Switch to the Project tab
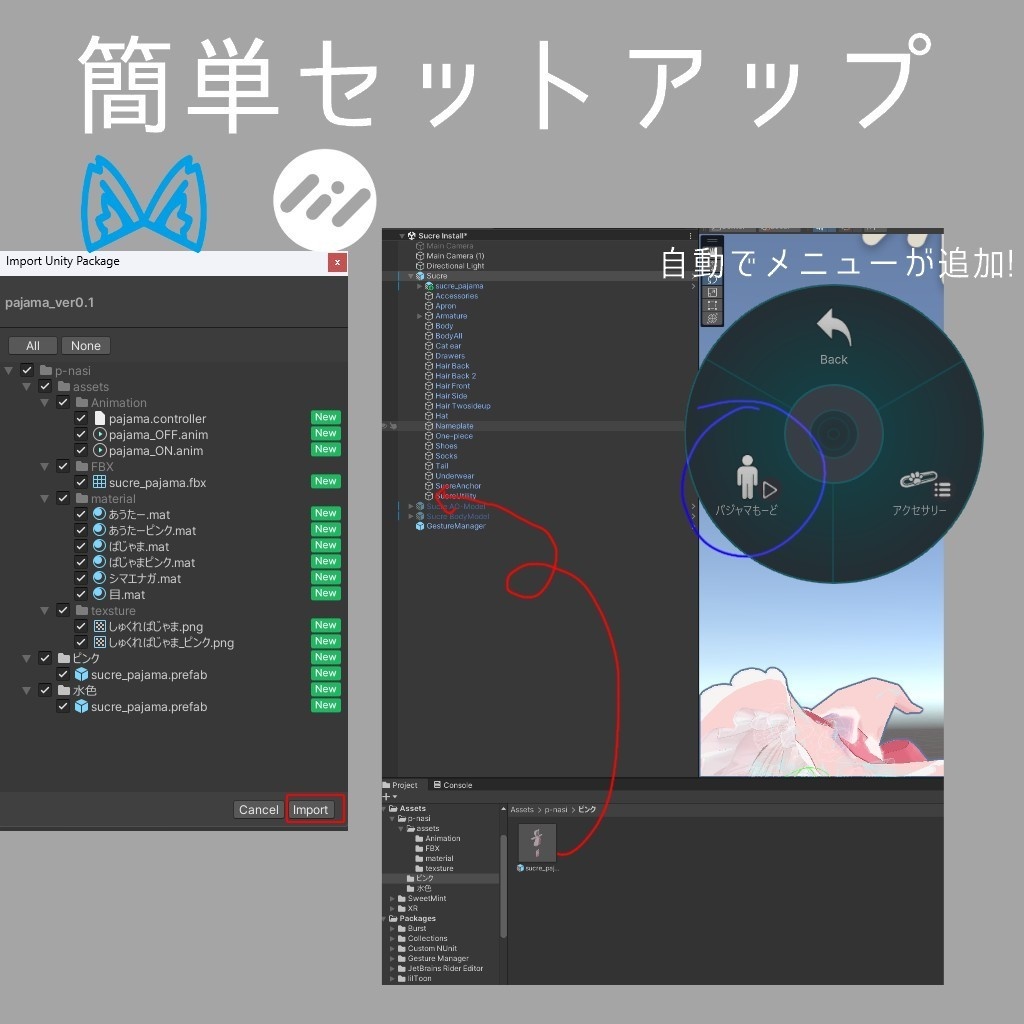1024x1024 pixels. tap(404, 785)
